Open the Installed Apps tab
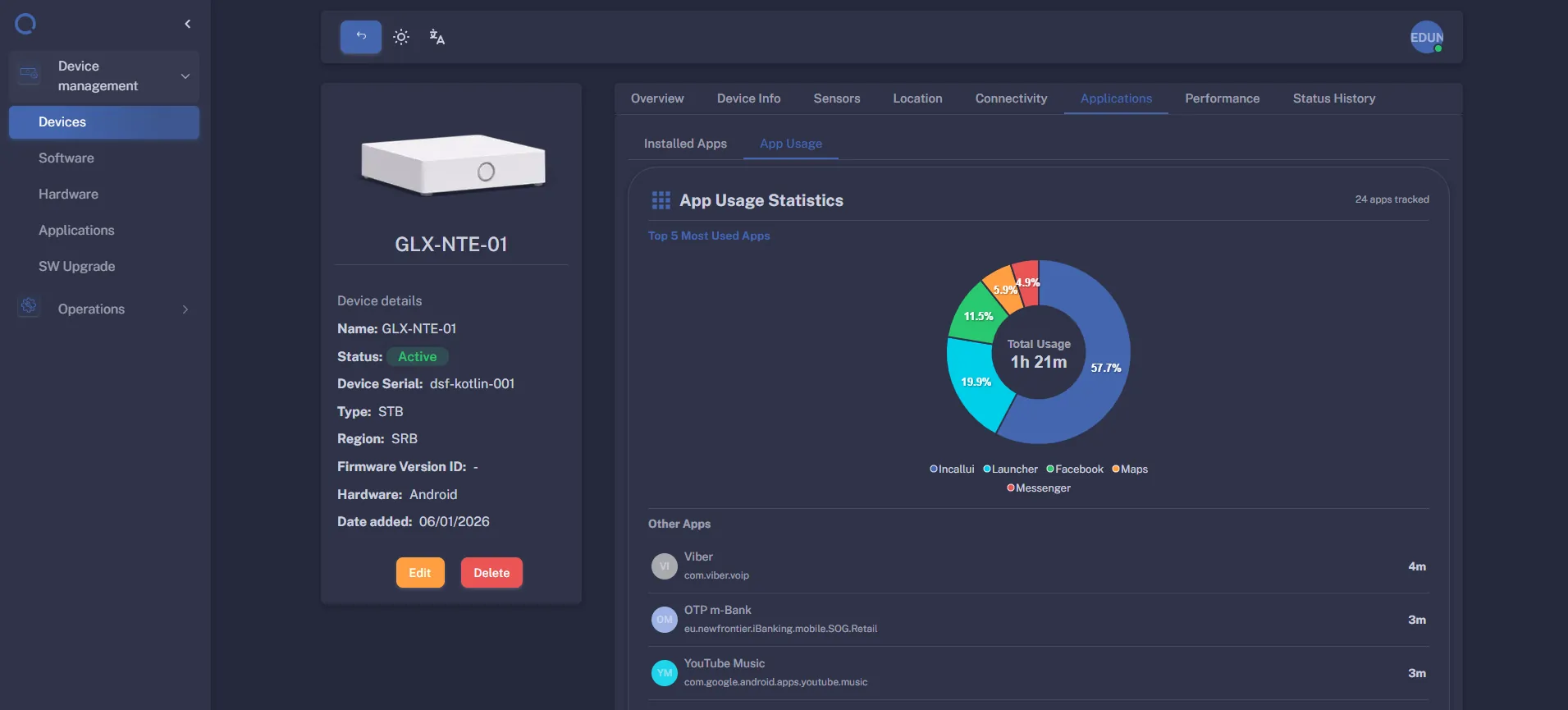This screenshot has width=1568, height=710. tap(685, 144)
